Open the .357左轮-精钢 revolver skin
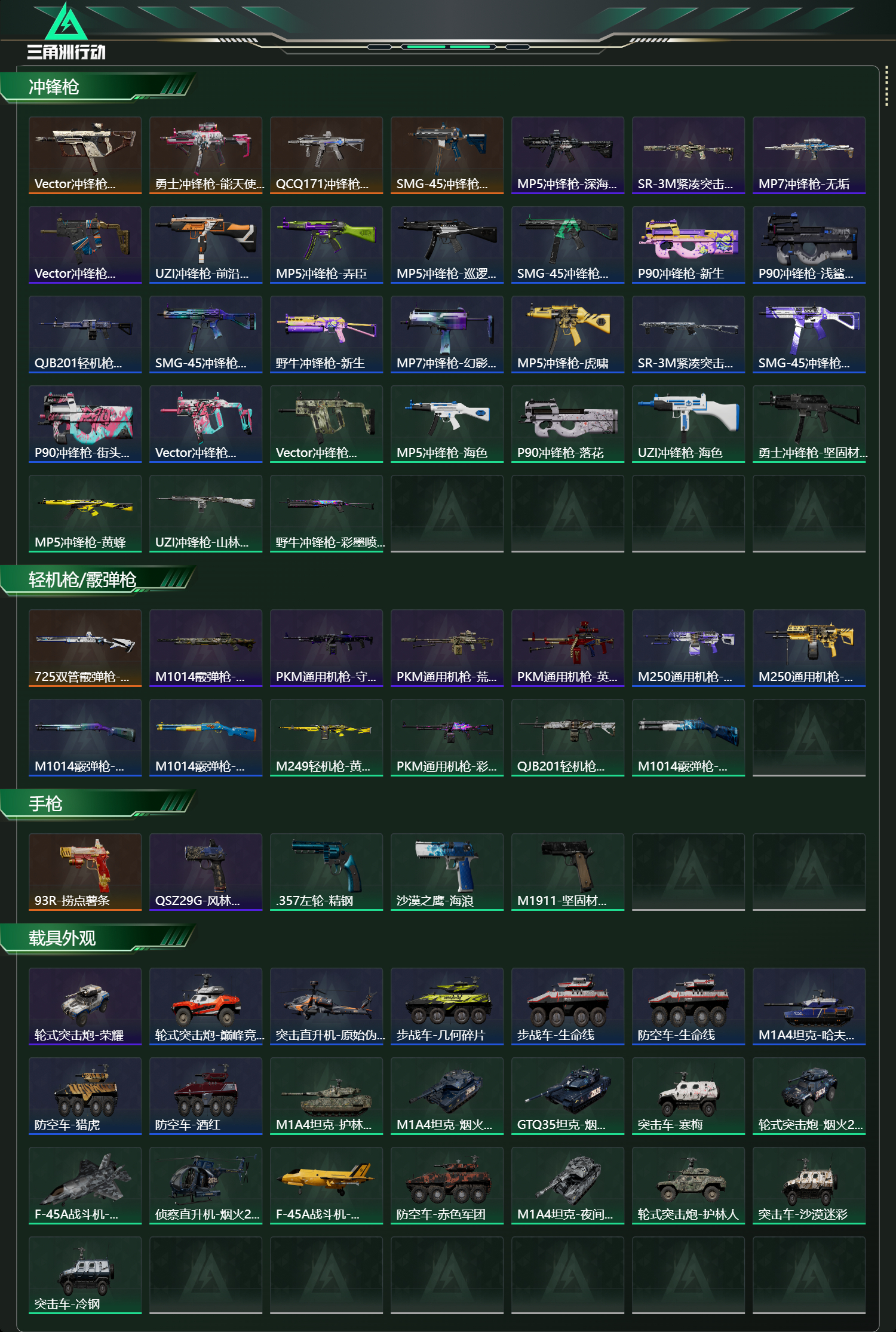The height and width of the screenshot is (1332, 896). [x=326, y=872]
